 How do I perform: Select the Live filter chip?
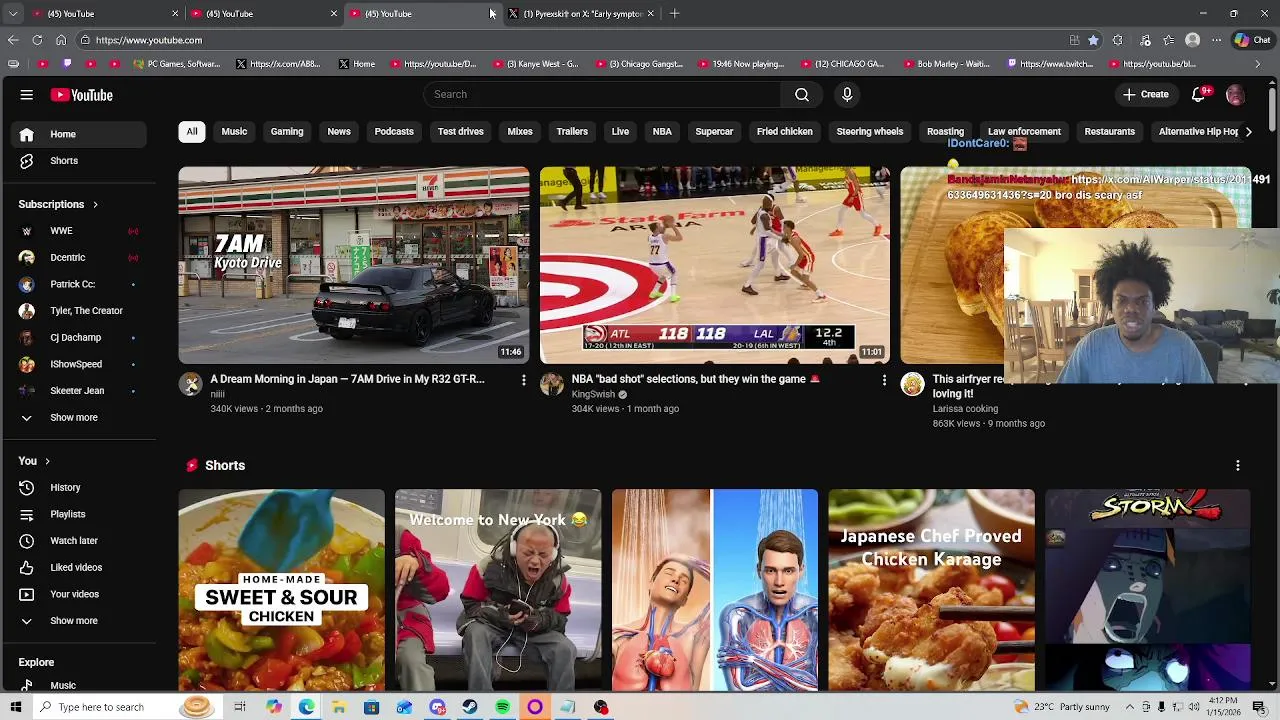(620, 131)
